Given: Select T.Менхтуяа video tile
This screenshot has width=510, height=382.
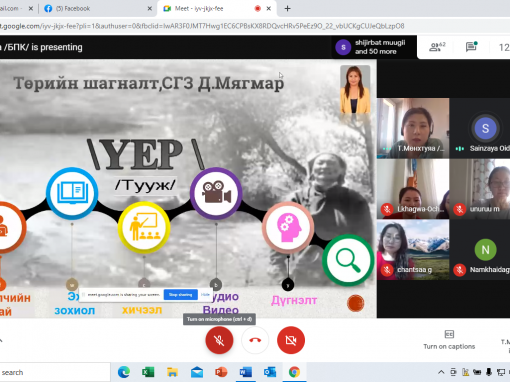Looking at the screenshot, I should click(413, 128).
